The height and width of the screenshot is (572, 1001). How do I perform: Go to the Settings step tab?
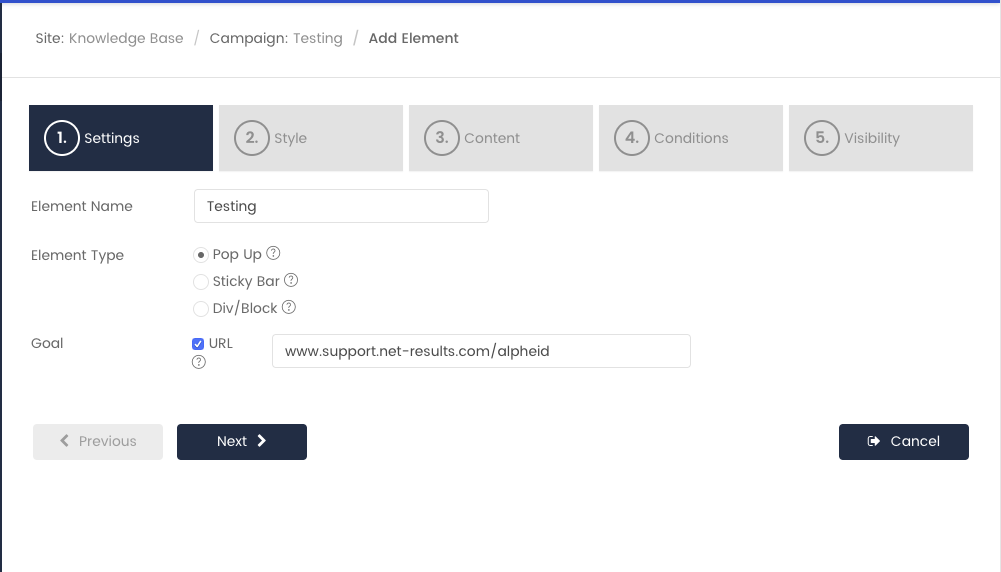[121, 138]
